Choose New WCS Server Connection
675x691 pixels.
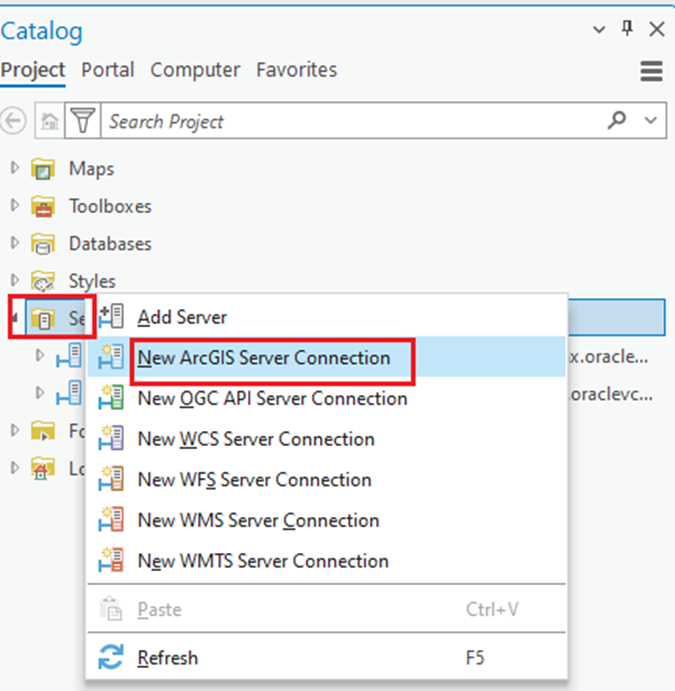point(326,438)
